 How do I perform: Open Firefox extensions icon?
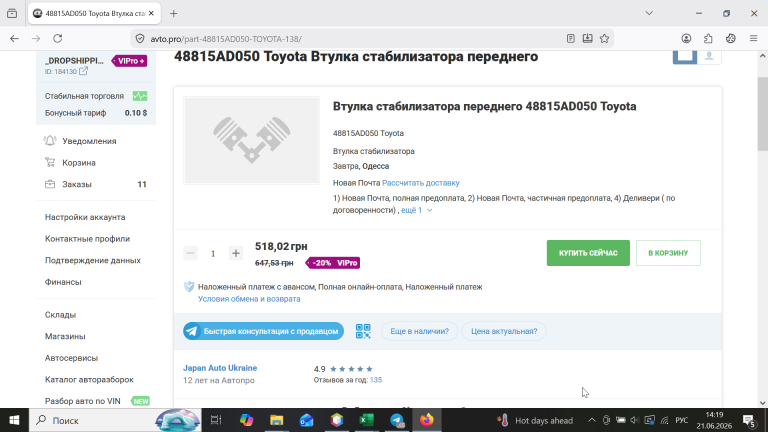pyautogui.click(x=708, y=39)
